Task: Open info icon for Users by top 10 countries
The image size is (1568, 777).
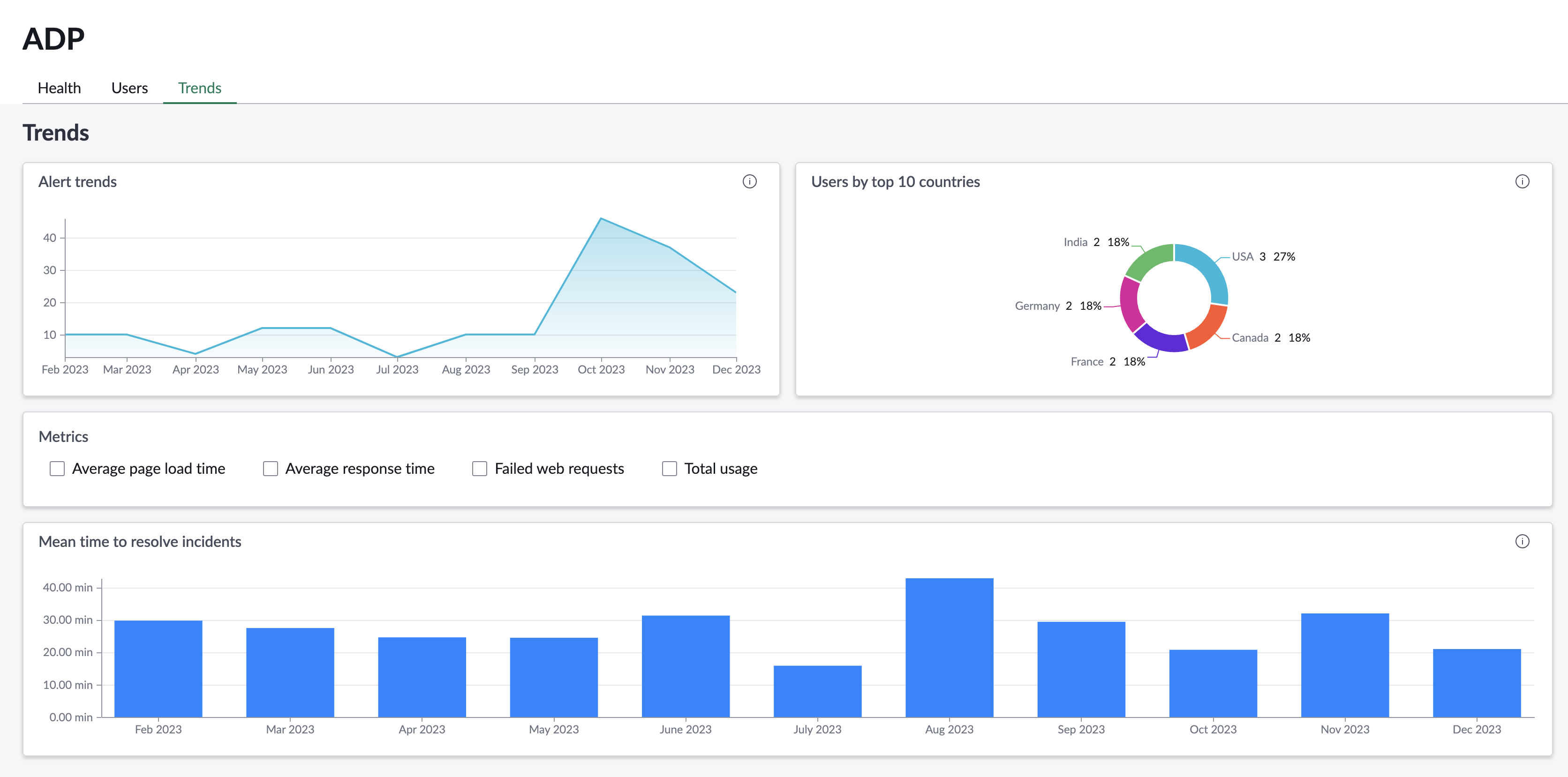Action: click(x=1522, y=181)
